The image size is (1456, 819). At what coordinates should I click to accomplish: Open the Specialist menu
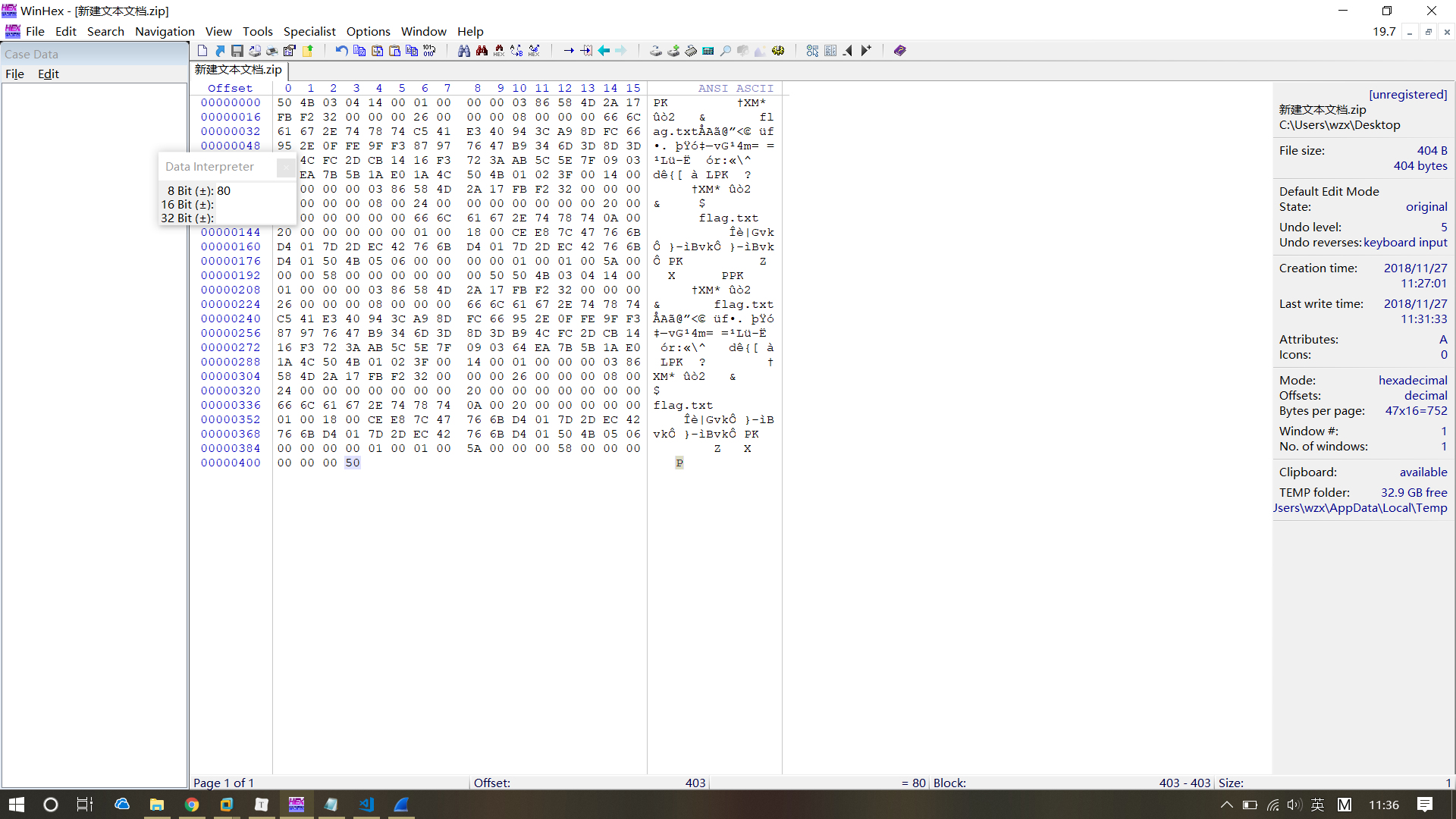309,31
